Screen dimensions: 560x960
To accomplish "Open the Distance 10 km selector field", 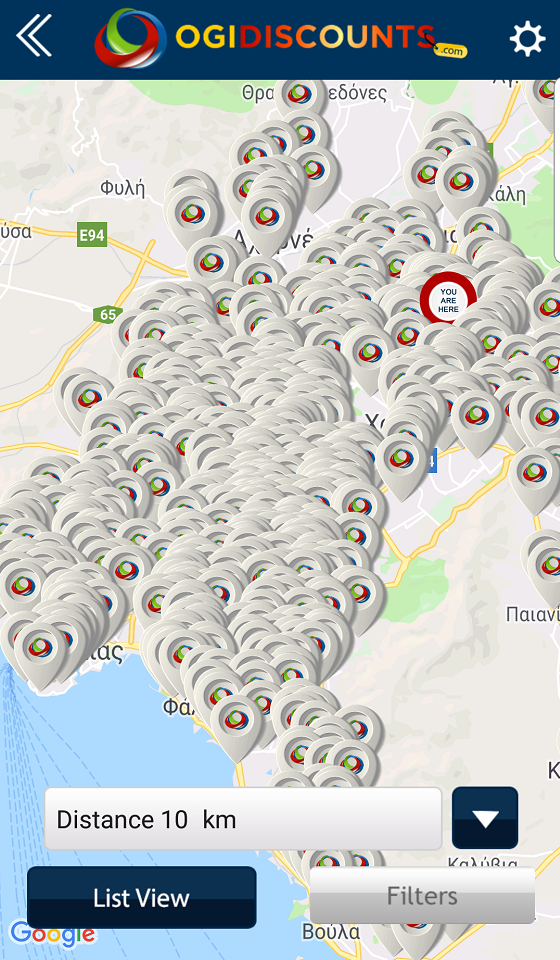I will (243, 819).
